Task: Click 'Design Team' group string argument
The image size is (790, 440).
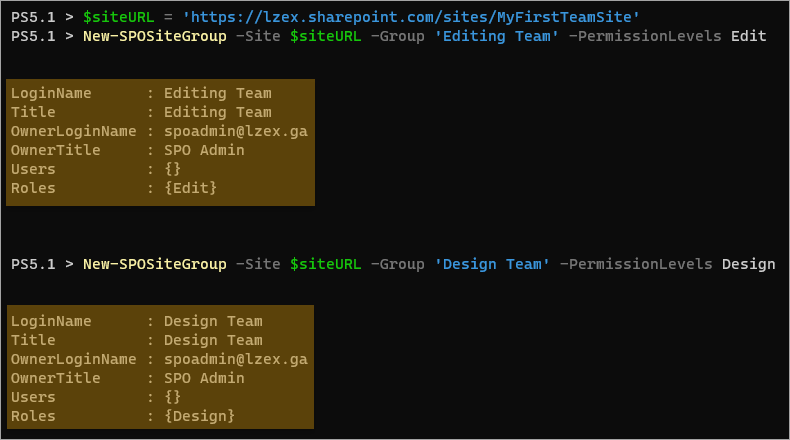Action: coord(492,264)
